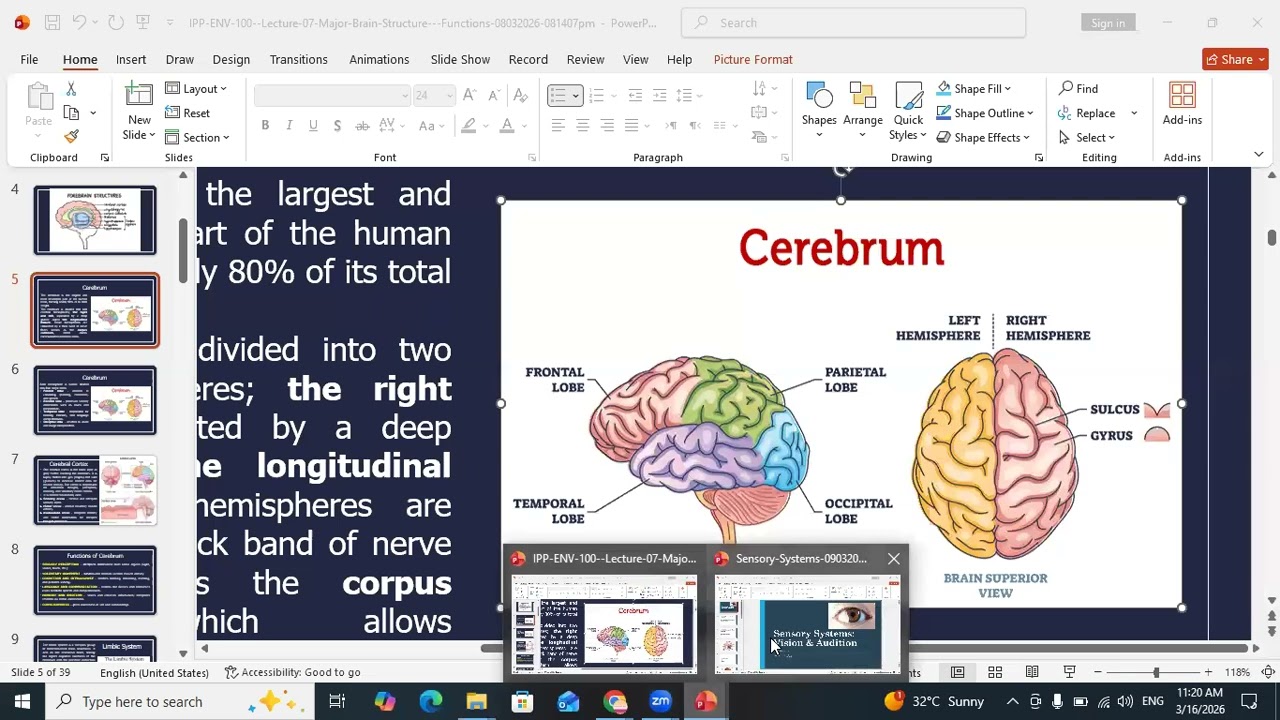Open font name combo box
This screenshot has height=720, width=1280.
[332, 95]
